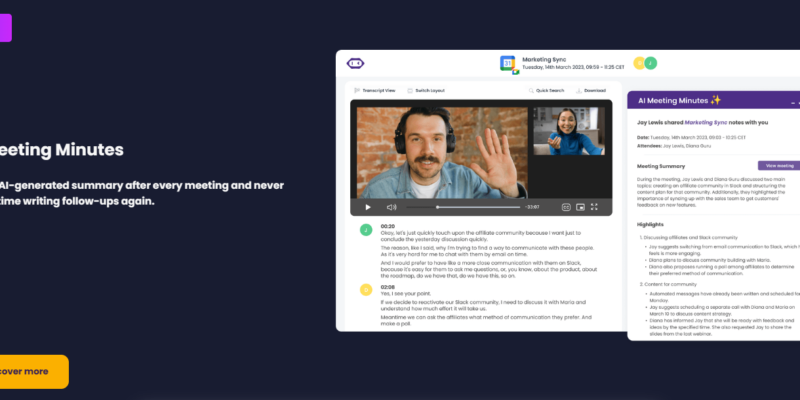Jump to the 02:08 transcript timestamp

pyautogui.click(x=388, y=287)
